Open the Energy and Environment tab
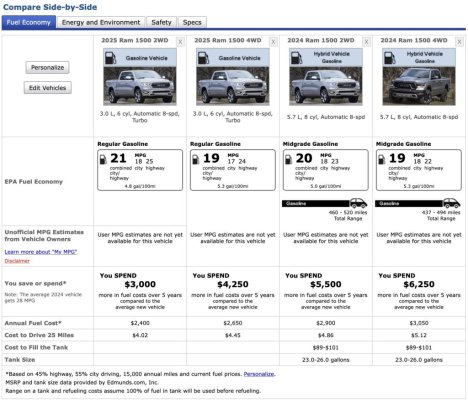The width and height of the screenshot is (468, 400). pos(101,22)
